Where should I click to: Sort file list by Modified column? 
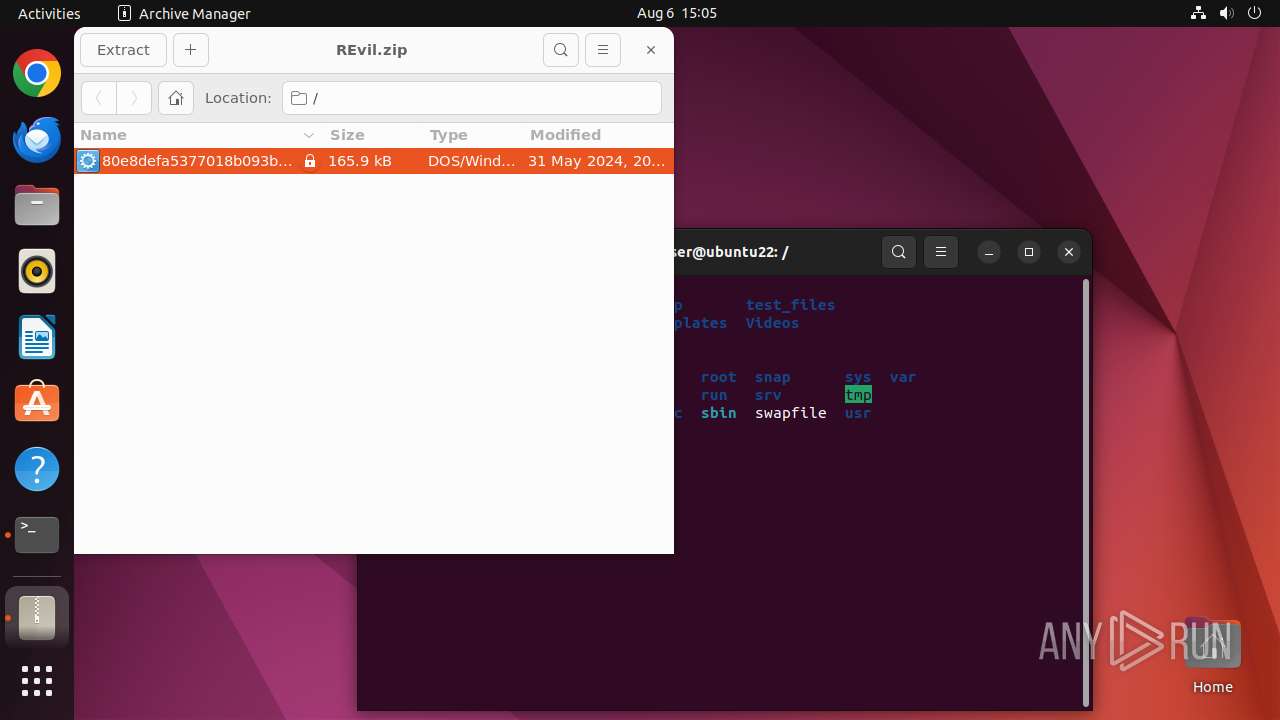pyautogui.click(x=597, y=135)
